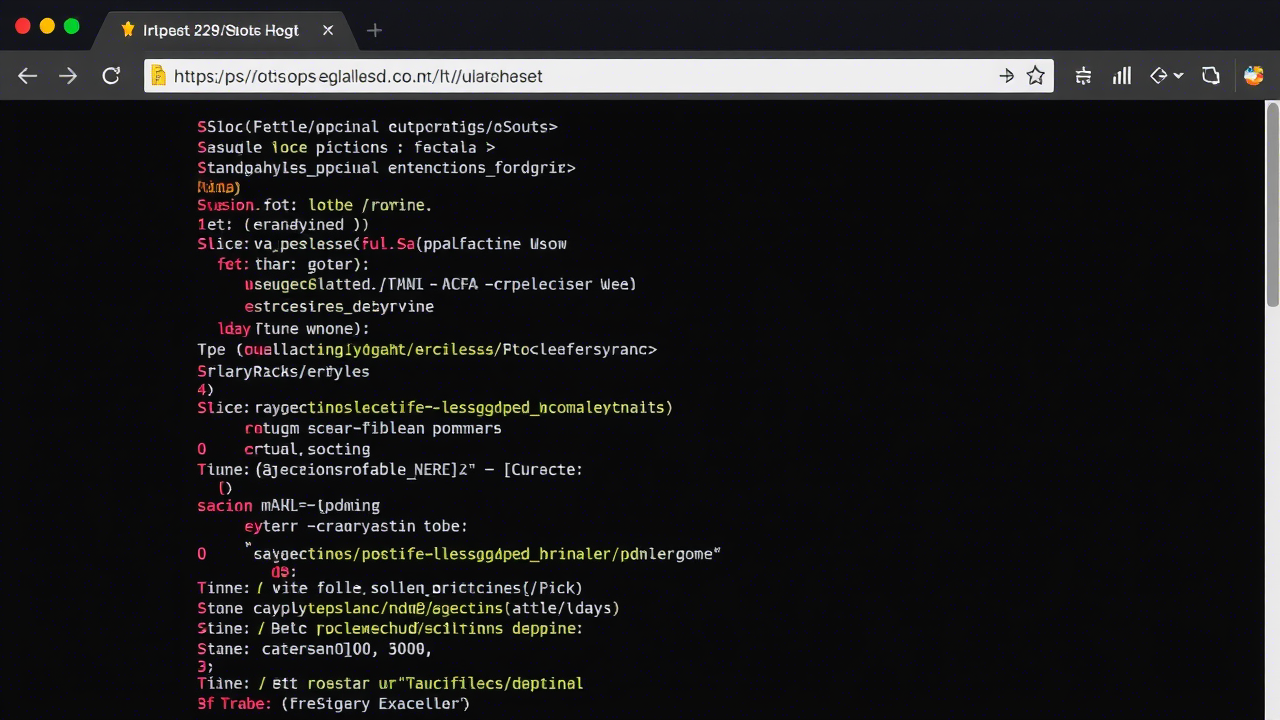This screenshot has height=720, width=1280.
Task: Click the go arrow inside the address bar
Action: [x=1007, y=76]
